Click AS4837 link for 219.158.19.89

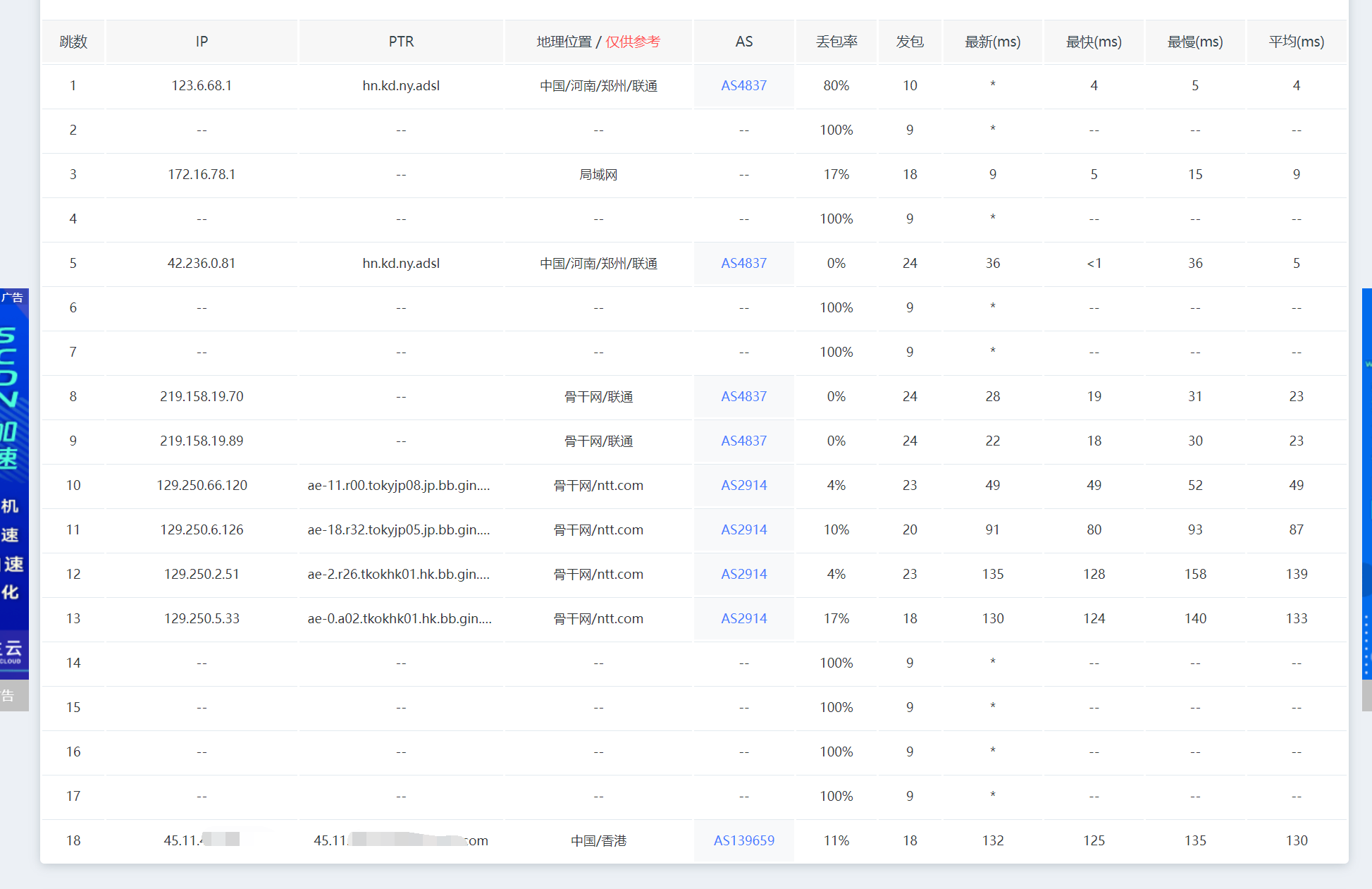click(x=743, y=441)
